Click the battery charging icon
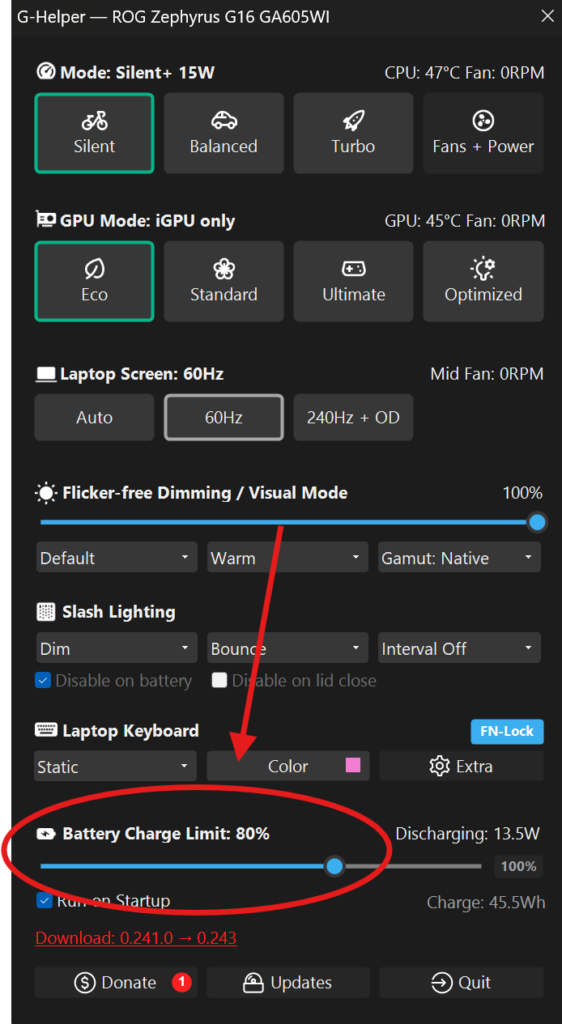 [x=47, y=834]
